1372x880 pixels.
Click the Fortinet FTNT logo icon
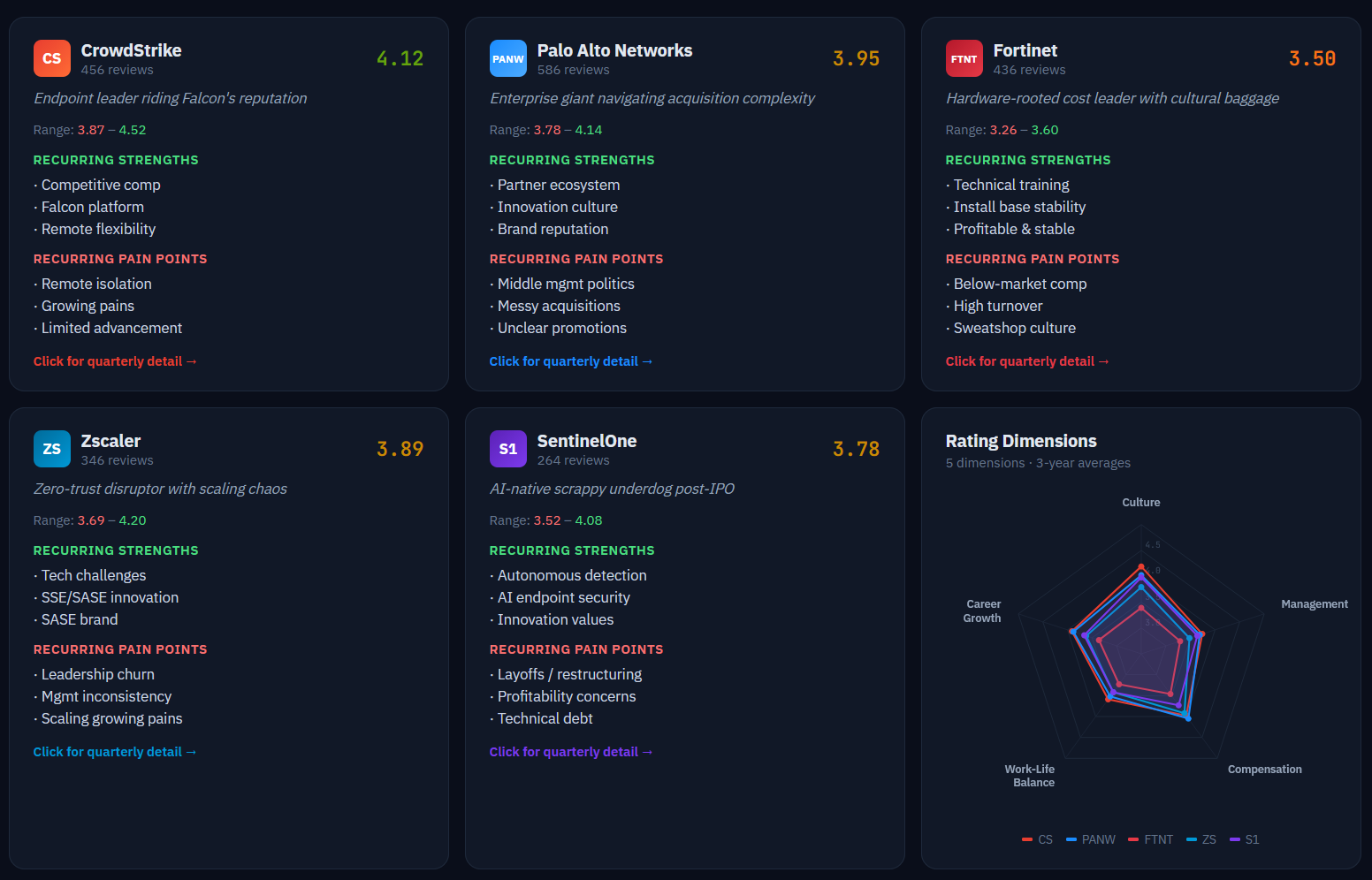(964, 58)
